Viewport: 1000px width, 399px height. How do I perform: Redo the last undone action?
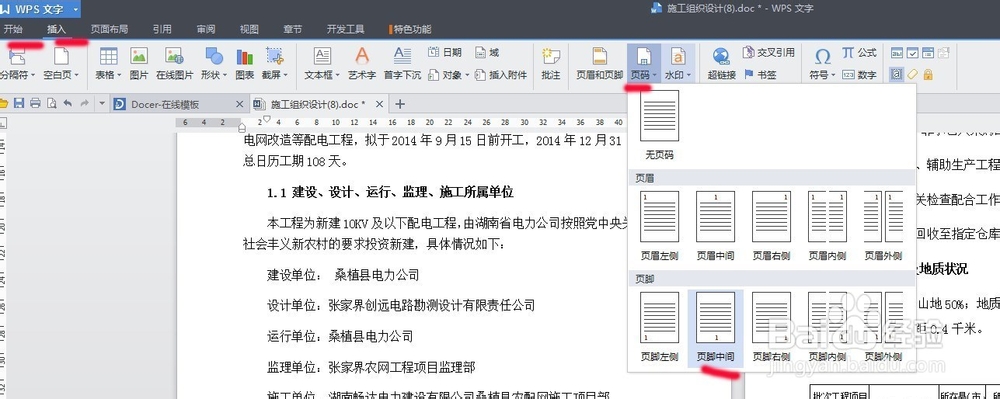click(84, 103)
